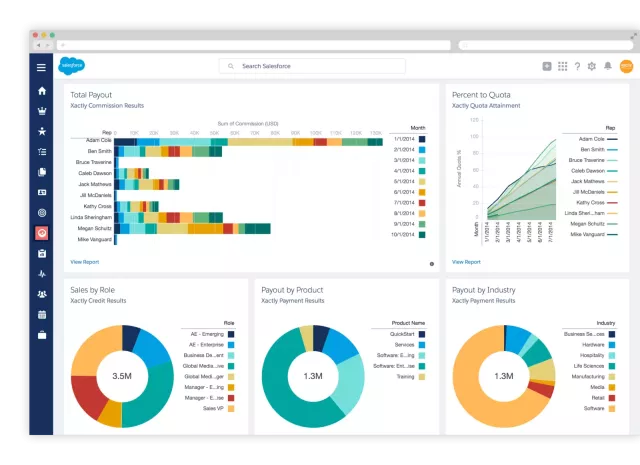Click the browser back arrow button
The width and height of the screenshot is (640, 465).
(x=38, y=45)
